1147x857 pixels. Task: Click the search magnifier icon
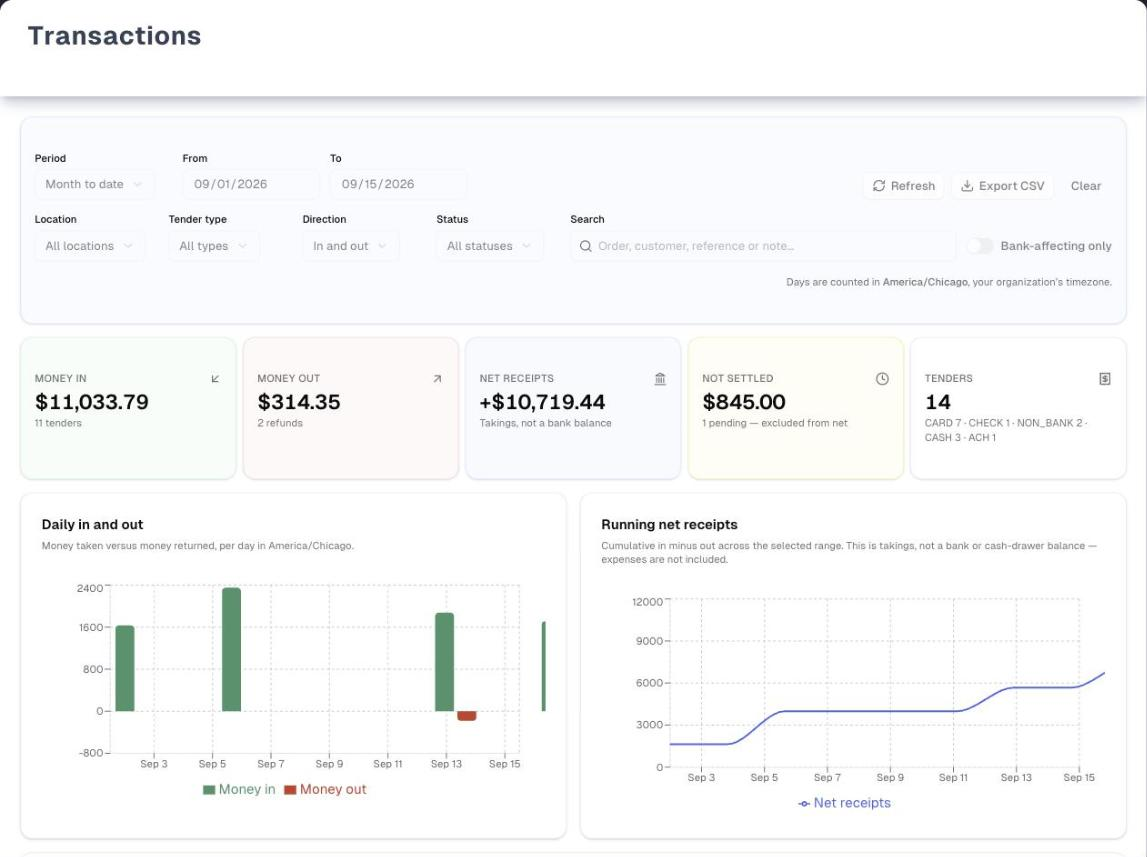point(585,246)
